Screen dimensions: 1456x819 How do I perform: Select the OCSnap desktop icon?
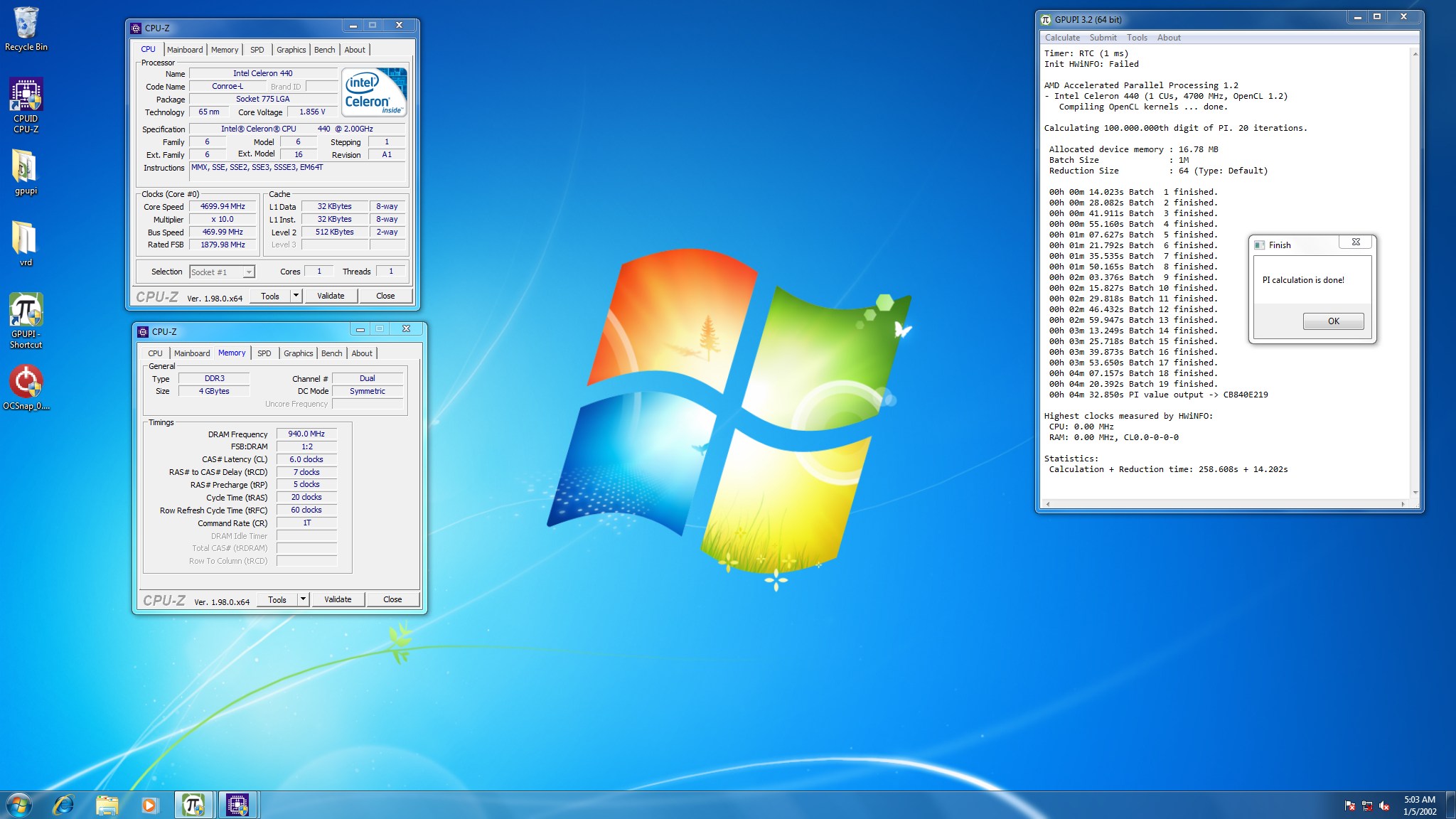coord(26,388)
